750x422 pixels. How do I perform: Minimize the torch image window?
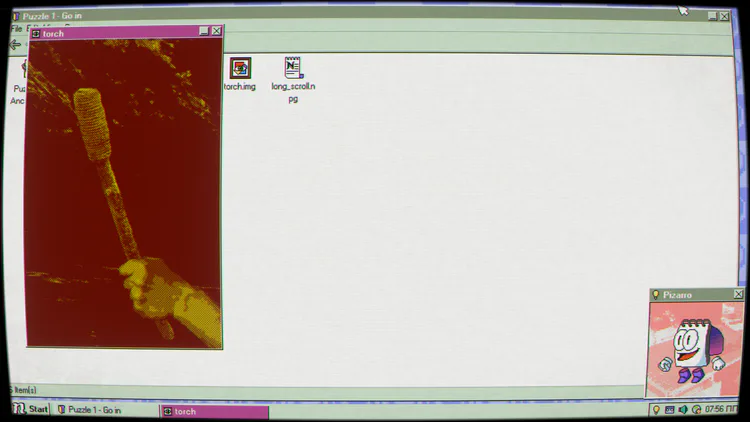204,31
